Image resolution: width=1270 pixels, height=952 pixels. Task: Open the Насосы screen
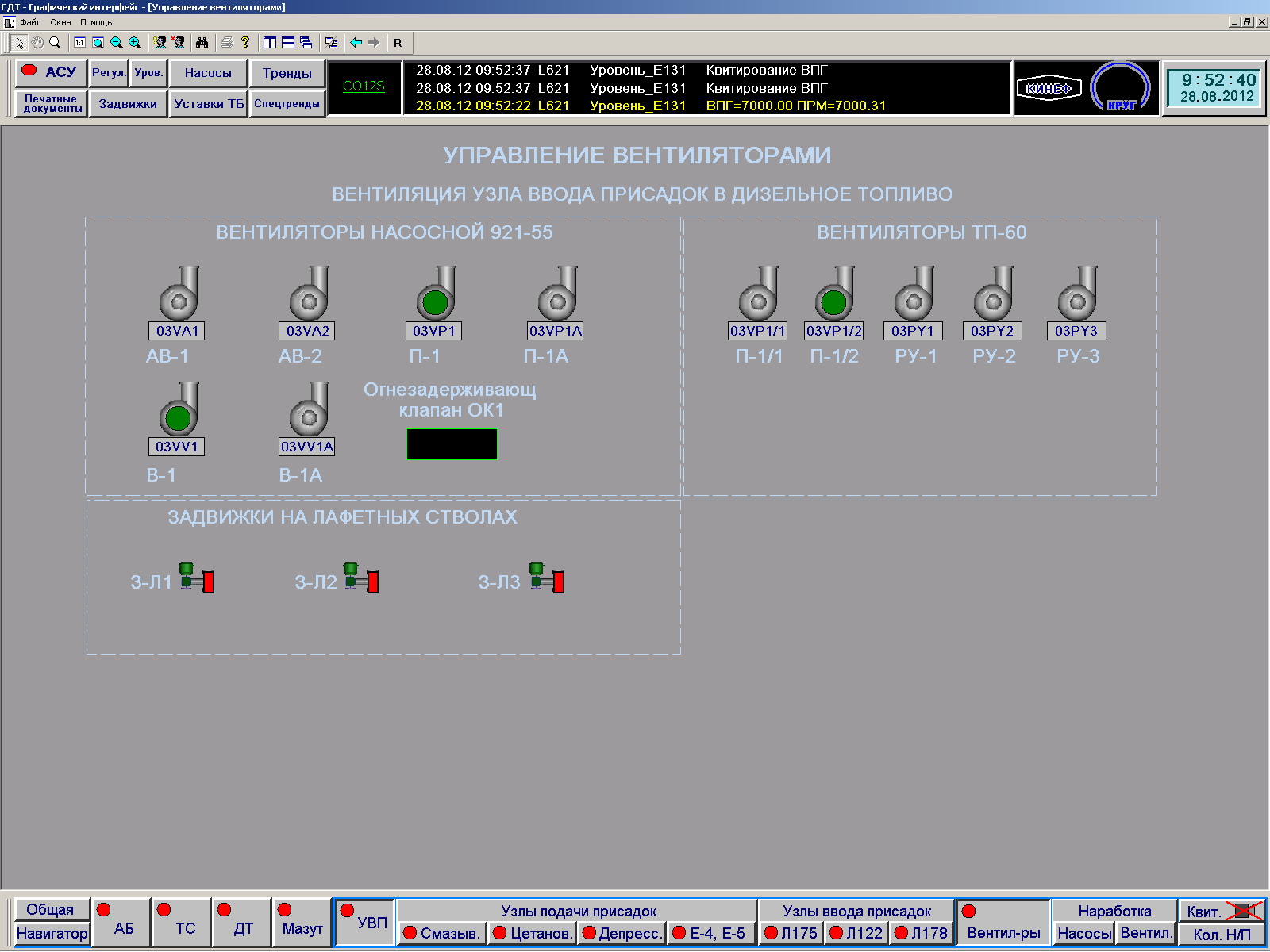[208, 73]
